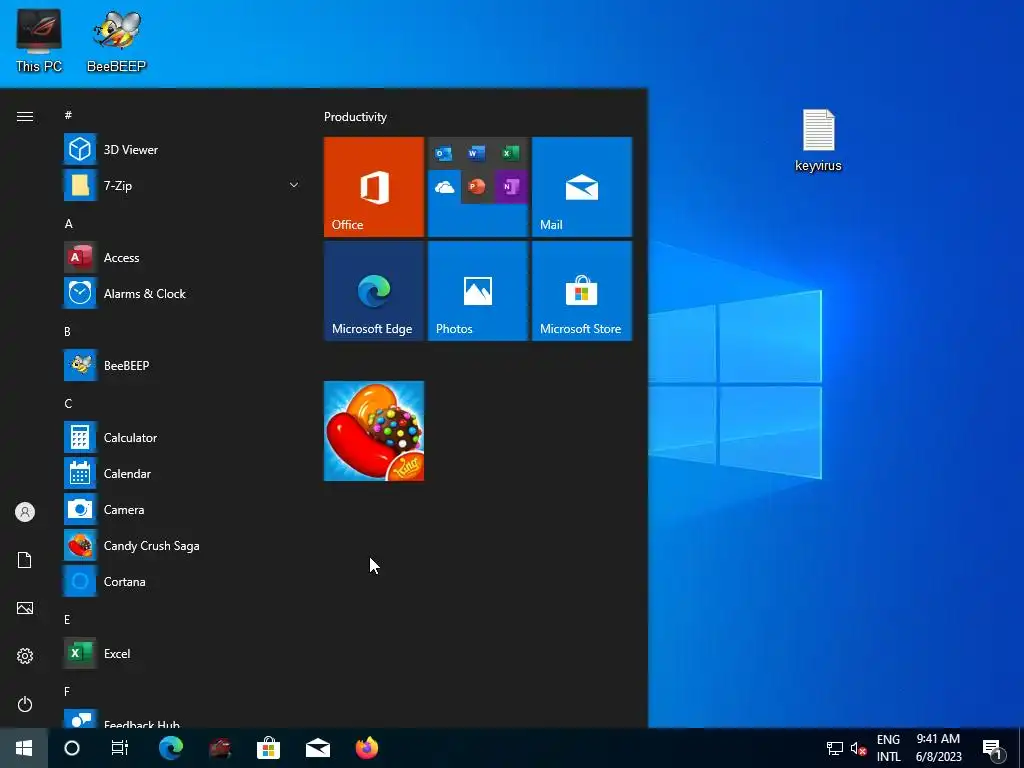
Task: Open Cortana from the app list
Action: pos(182,581)
